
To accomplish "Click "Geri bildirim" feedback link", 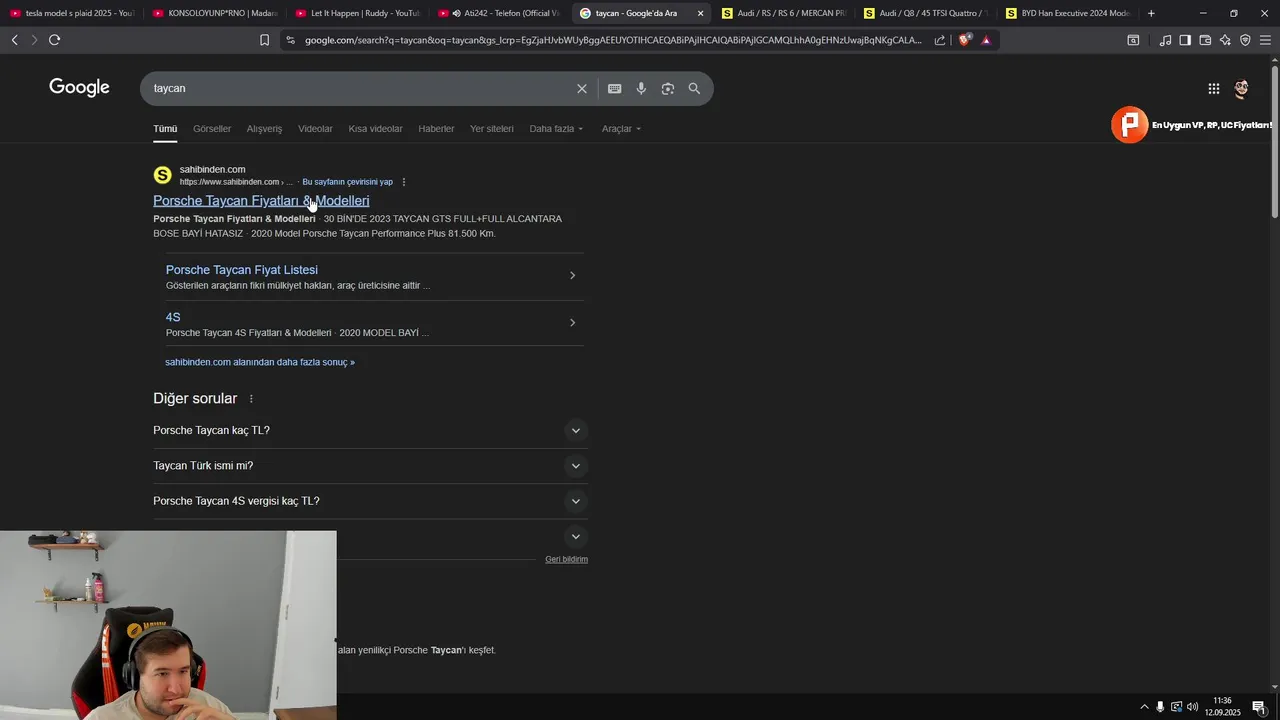I will tap(566, 559).
